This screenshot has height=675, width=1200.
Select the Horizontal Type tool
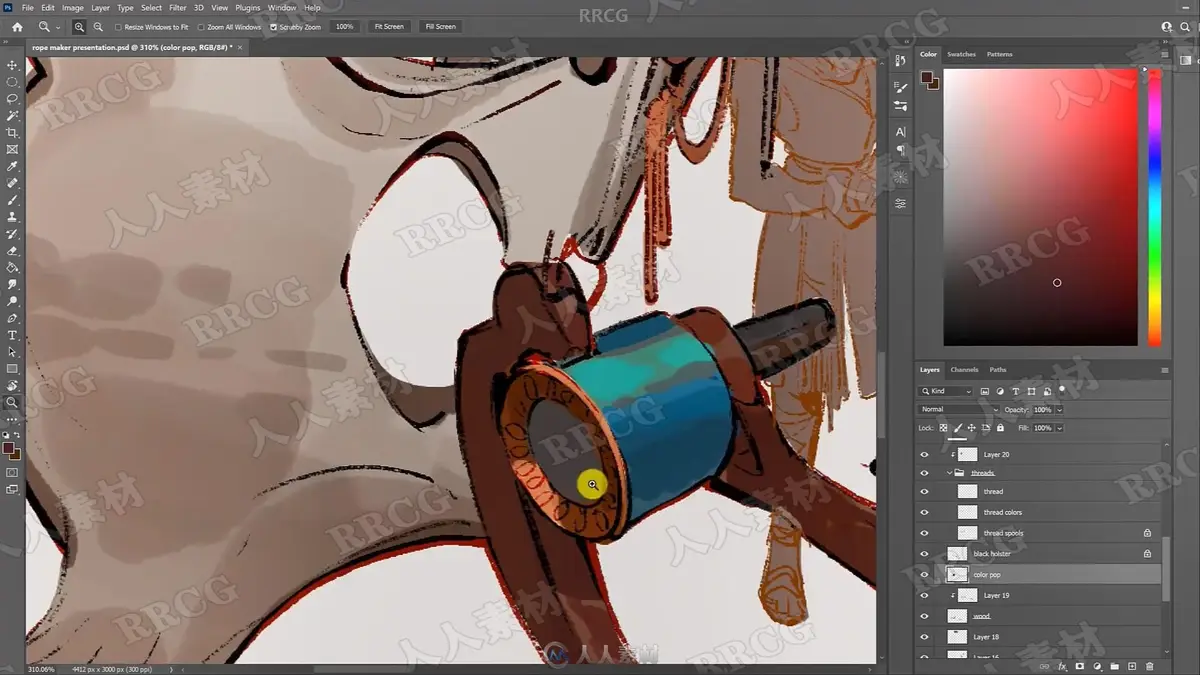(x=13, y=335)
